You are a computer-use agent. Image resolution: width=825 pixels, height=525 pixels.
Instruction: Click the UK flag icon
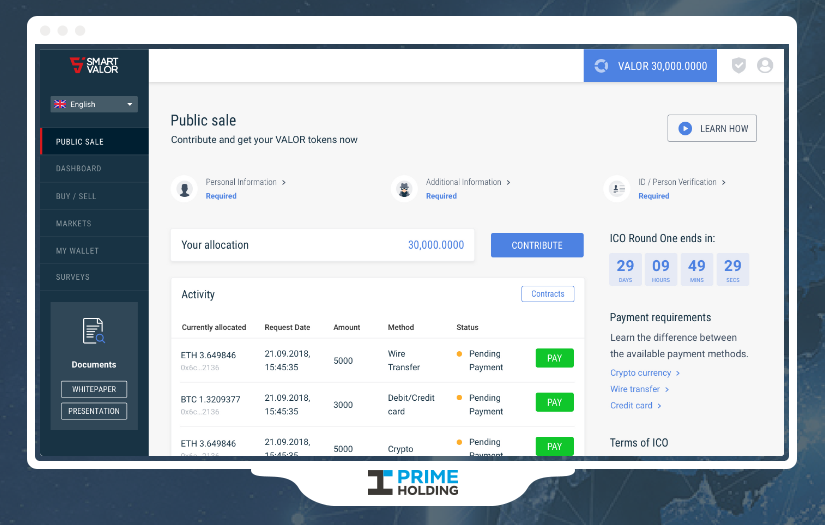(61, 104)
